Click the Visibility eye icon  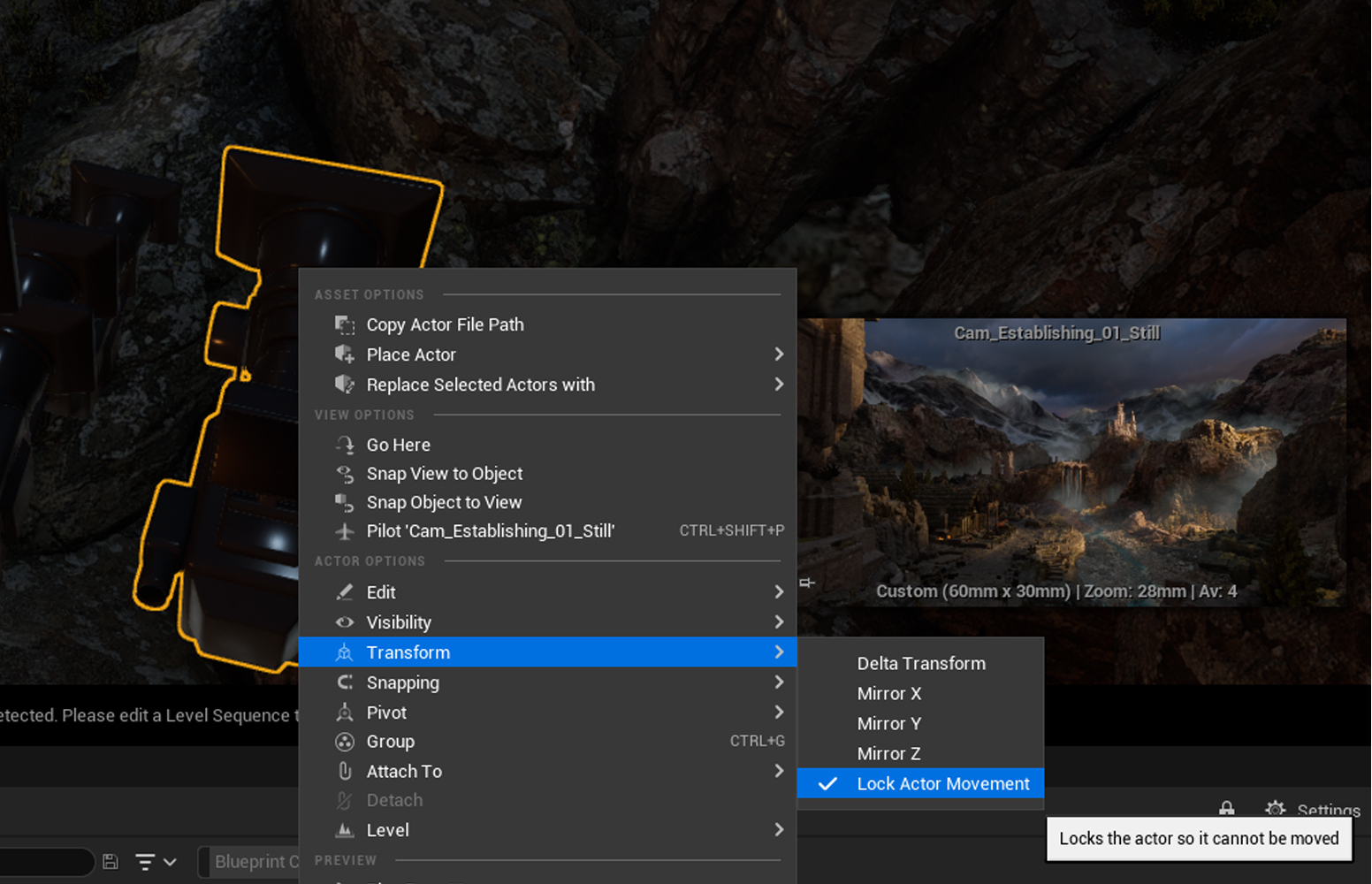click(x=345, y=622)
